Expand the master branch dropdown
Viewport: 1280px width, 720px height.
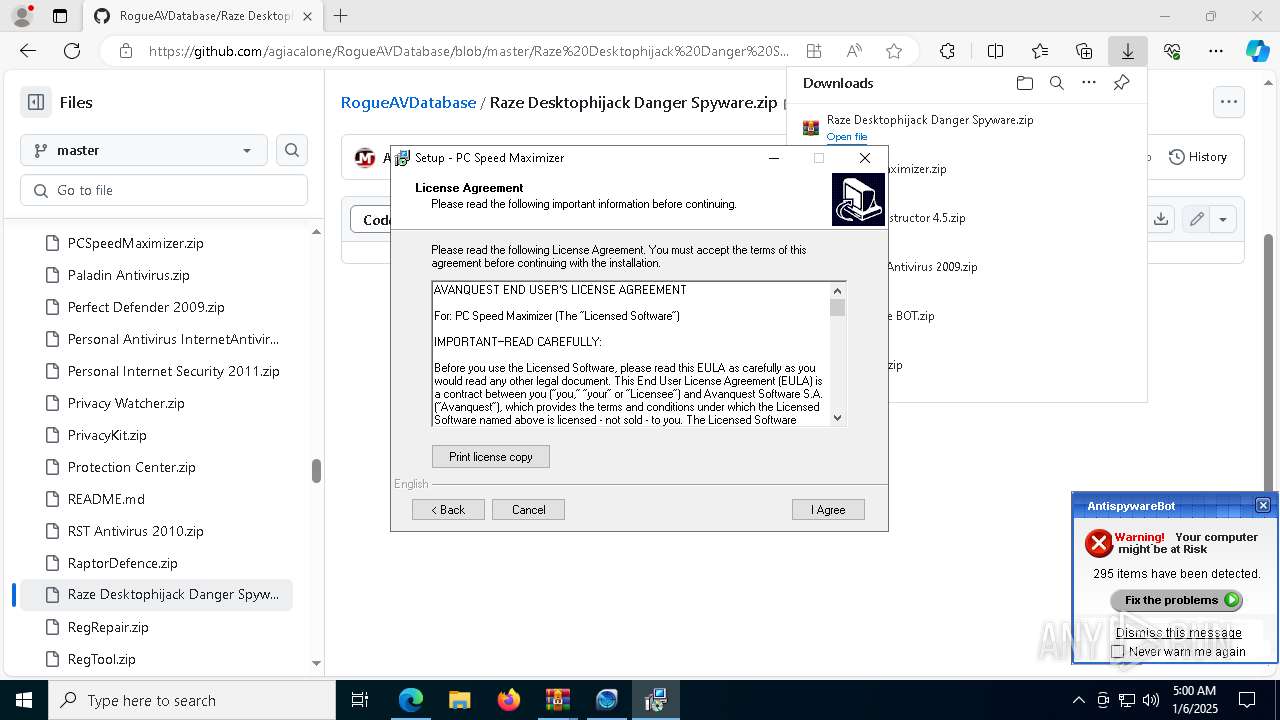tap(144, 150)
